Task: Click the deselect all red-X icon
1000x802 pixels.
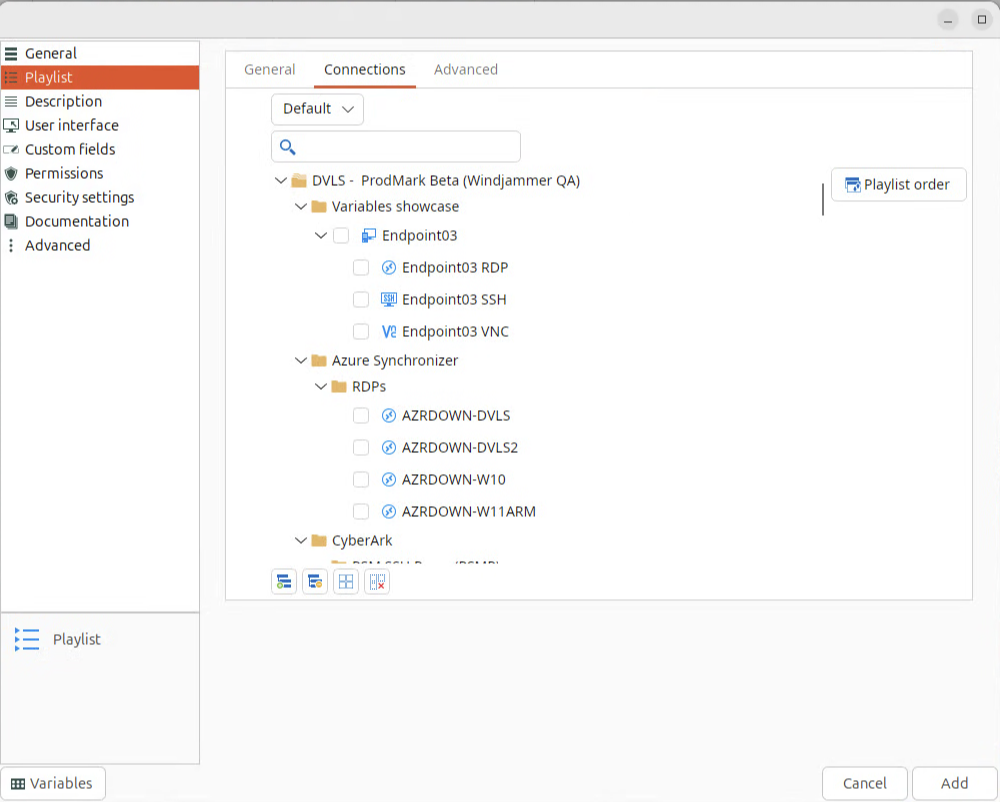Action: click(377, 582)
